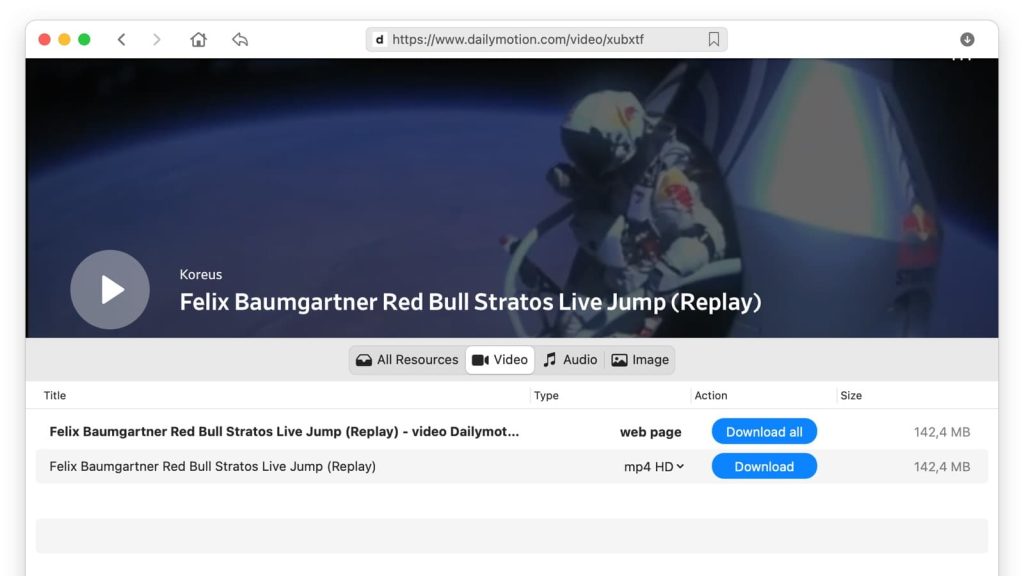Maximize the window with green button
Viewport: 1024px width, 576px height.
pyautogui.click(x=84, y=39)
